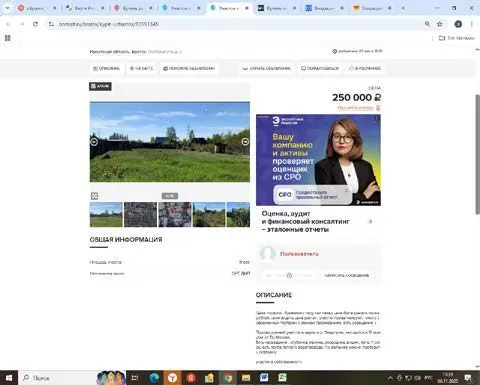480x385 pixels.
Task: Open the zoom magnifier icon in address bar
Action: (427, 24)
